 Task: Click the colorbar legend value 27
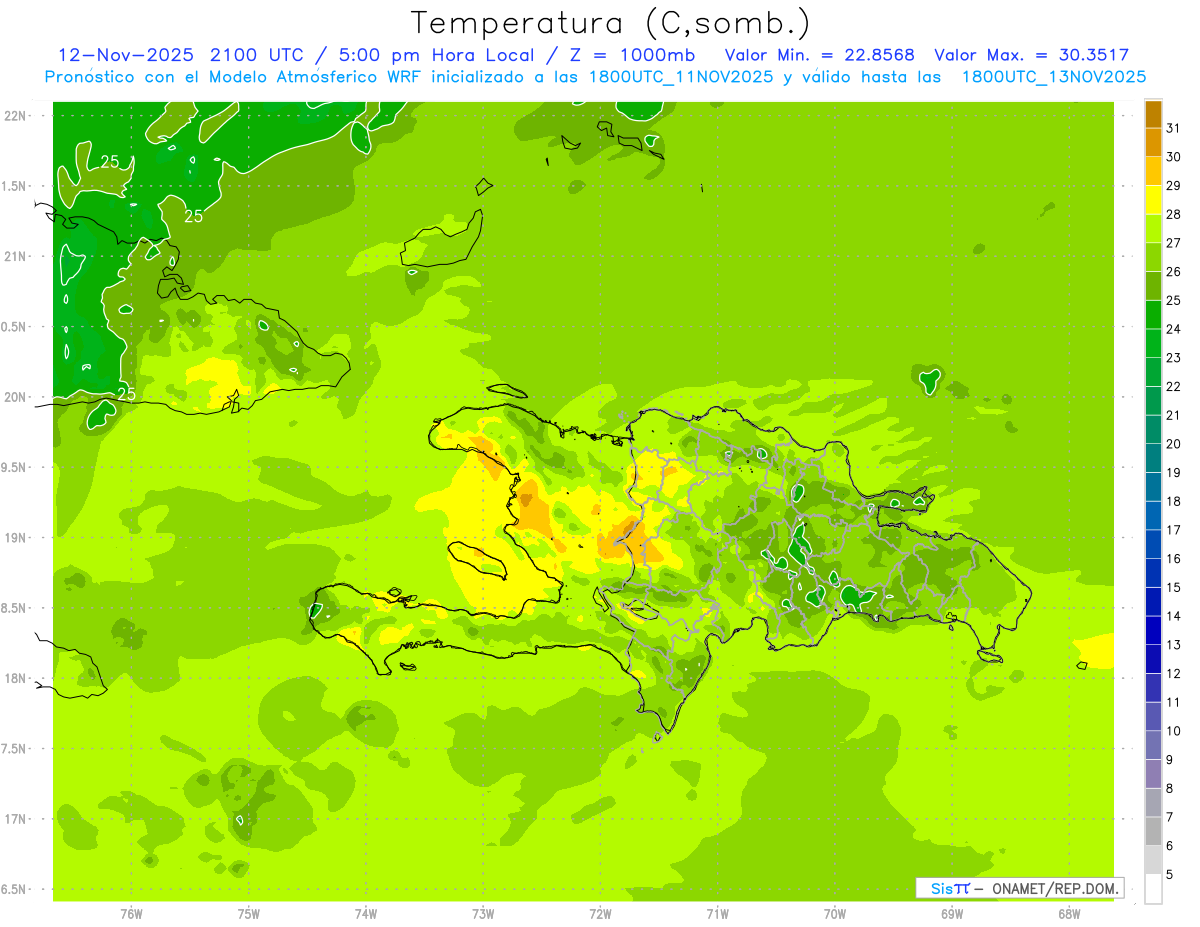[x=1173, y=243]
